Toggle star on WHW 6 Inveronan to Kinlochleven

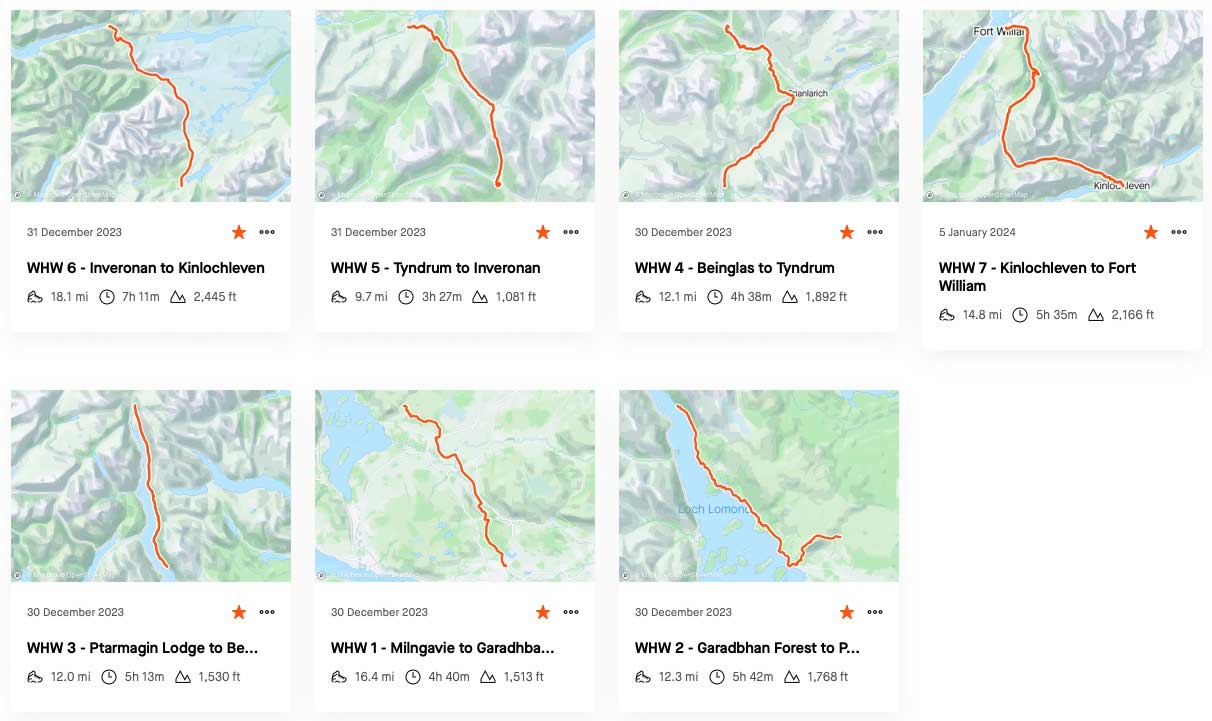pyautogui.click(x=239, y=232)
